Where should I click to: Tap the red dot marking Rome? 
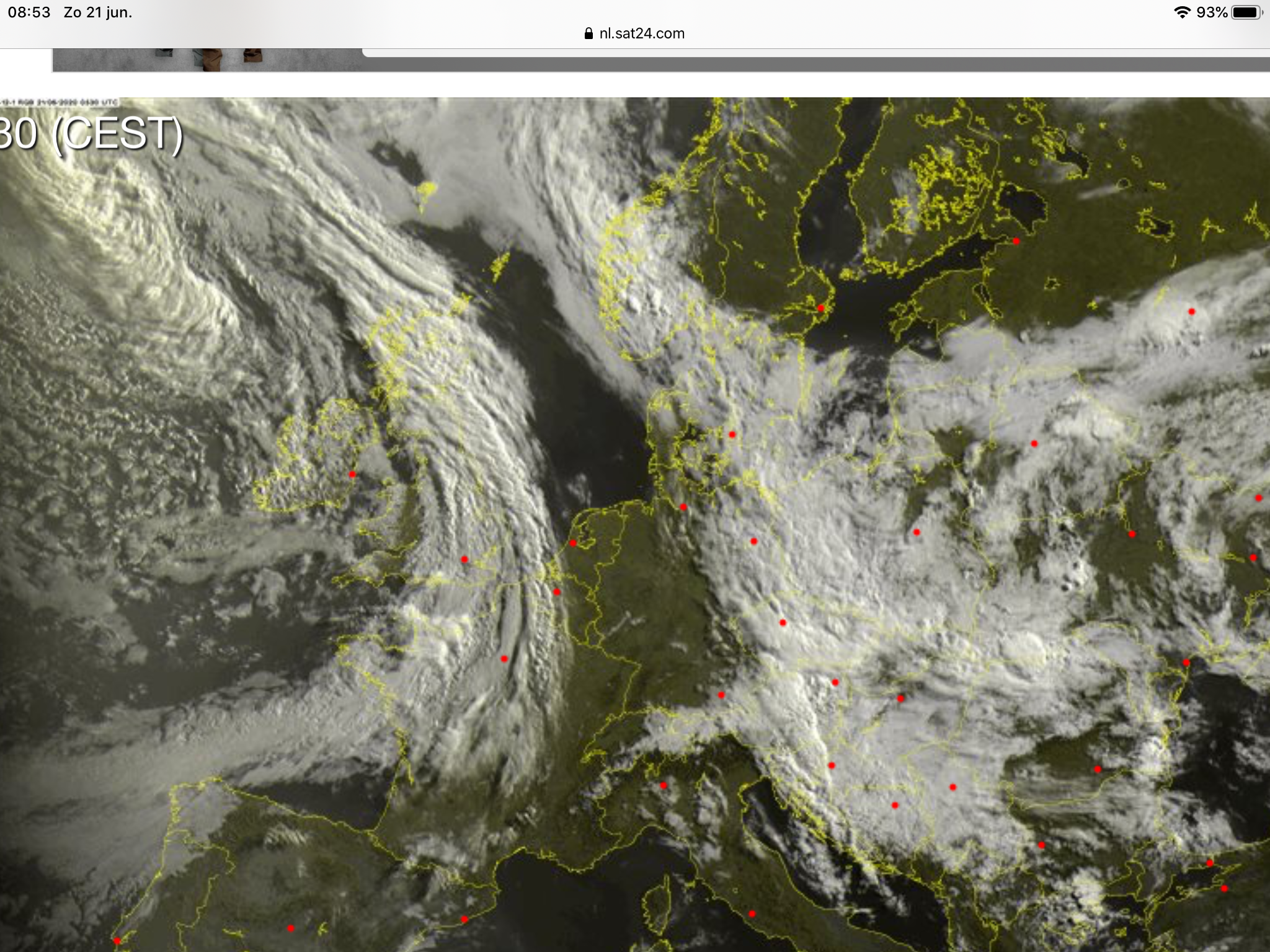click(752, 914)
